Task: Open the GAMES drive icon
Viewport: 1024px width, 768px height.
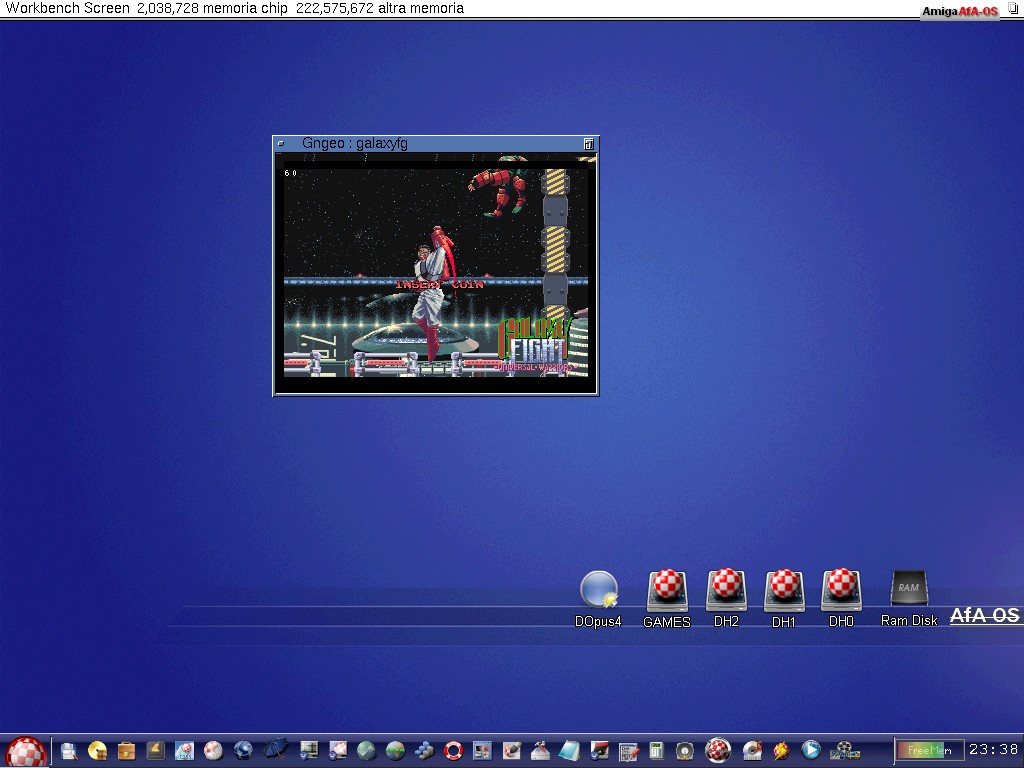Action: [667, 591]
